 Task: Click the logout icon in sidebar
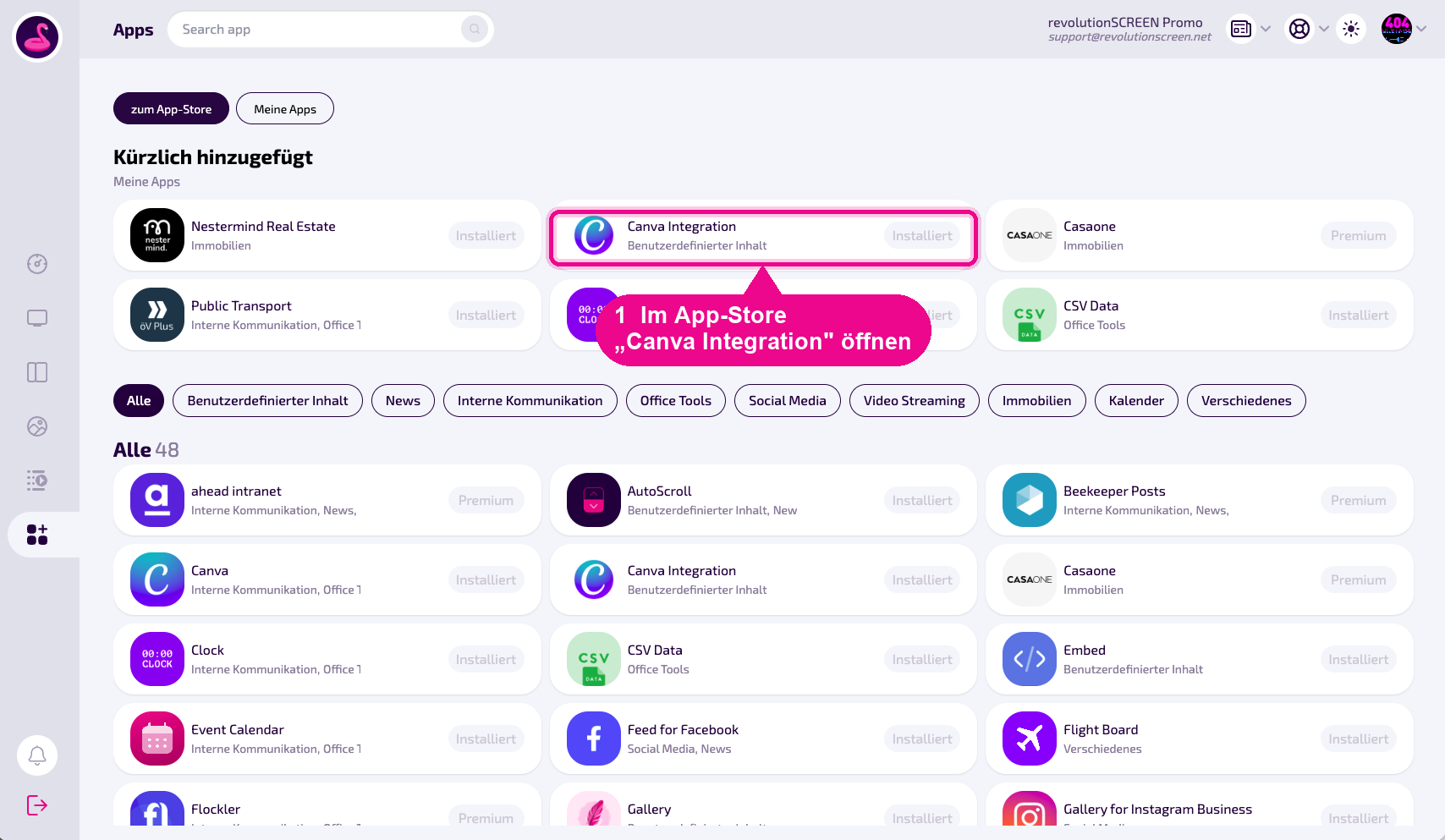(x=37, y=804)
